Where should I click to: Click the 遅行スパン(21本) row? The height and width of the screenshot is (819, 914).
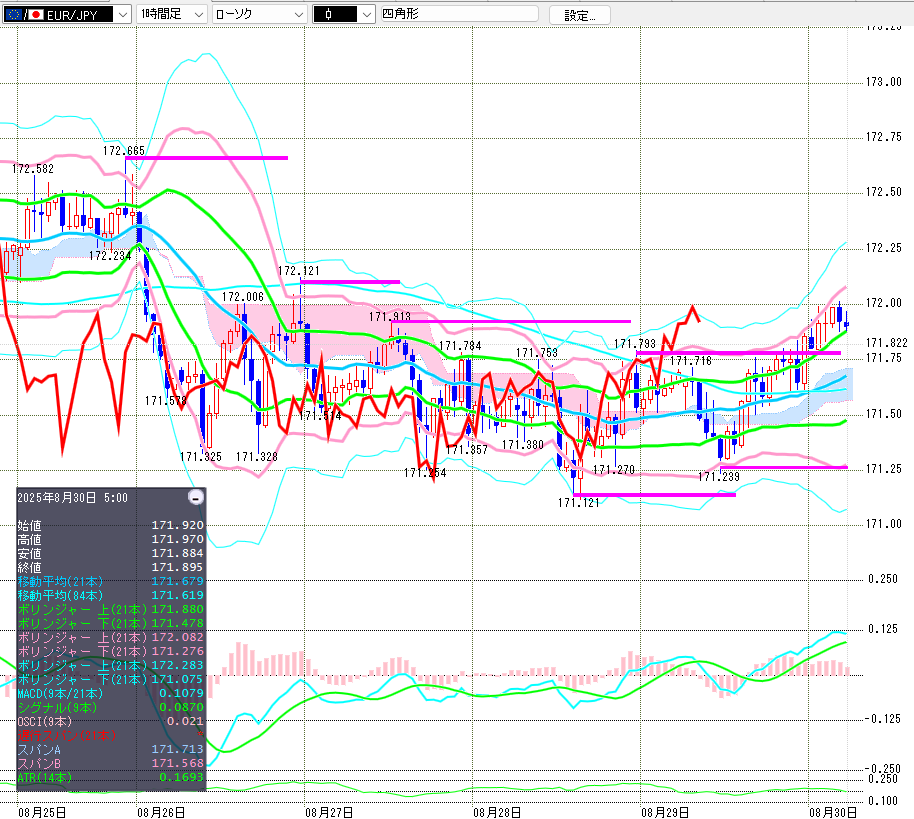[111, 735]
